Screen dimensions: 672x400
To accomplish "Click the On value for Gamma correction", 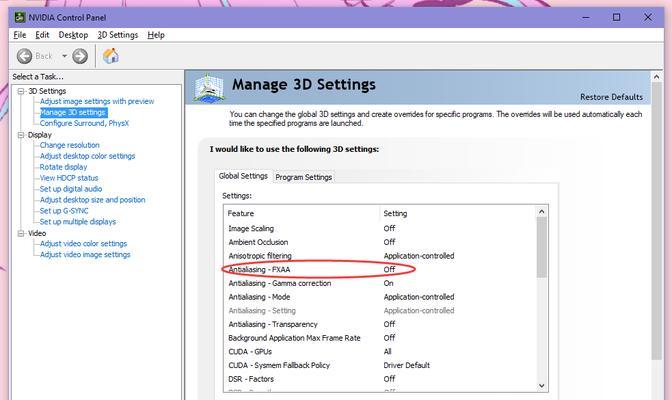I will pyautogui.click(x=388, y=283).
